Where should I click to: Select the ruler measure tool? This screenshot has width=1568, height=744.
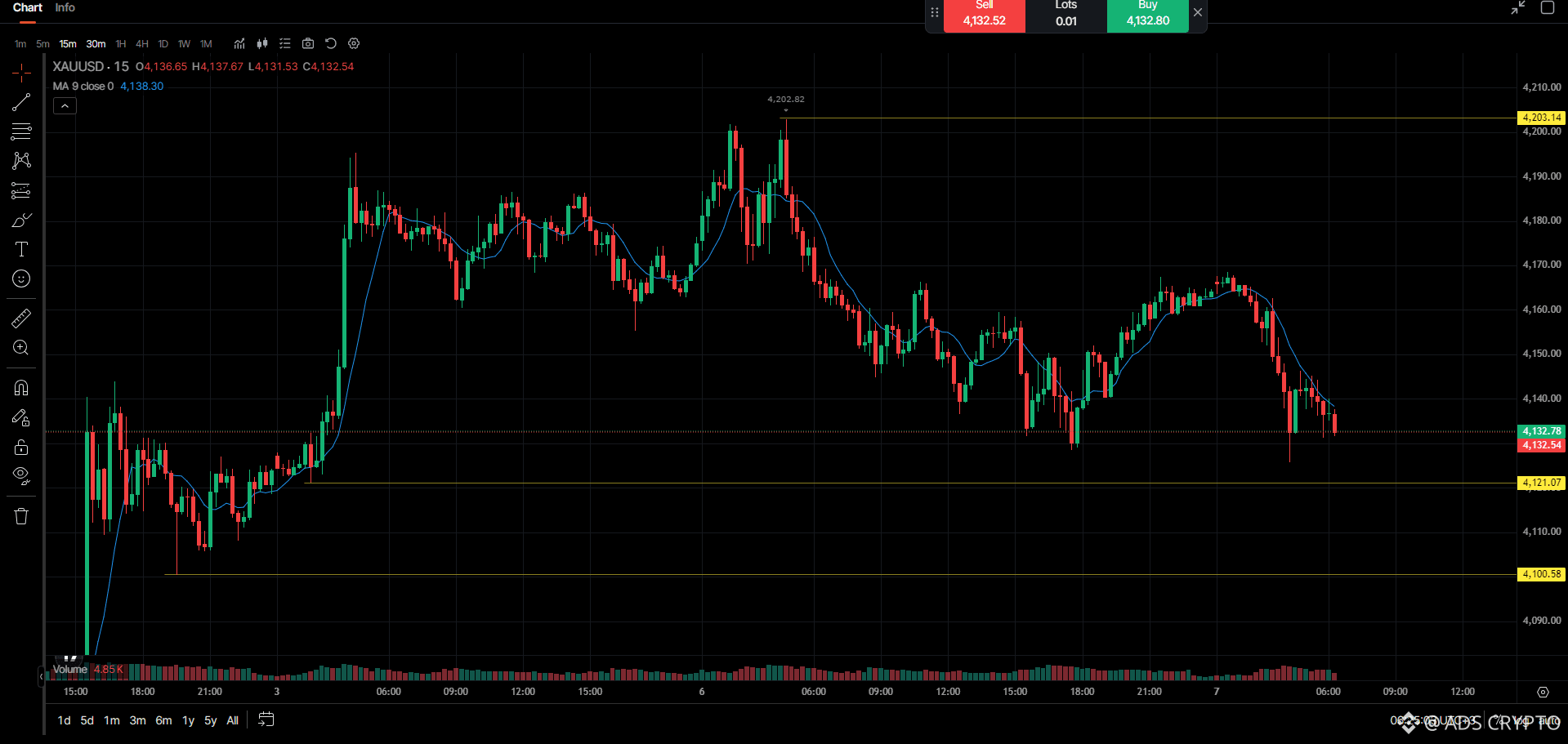click(x=21, y=319)
